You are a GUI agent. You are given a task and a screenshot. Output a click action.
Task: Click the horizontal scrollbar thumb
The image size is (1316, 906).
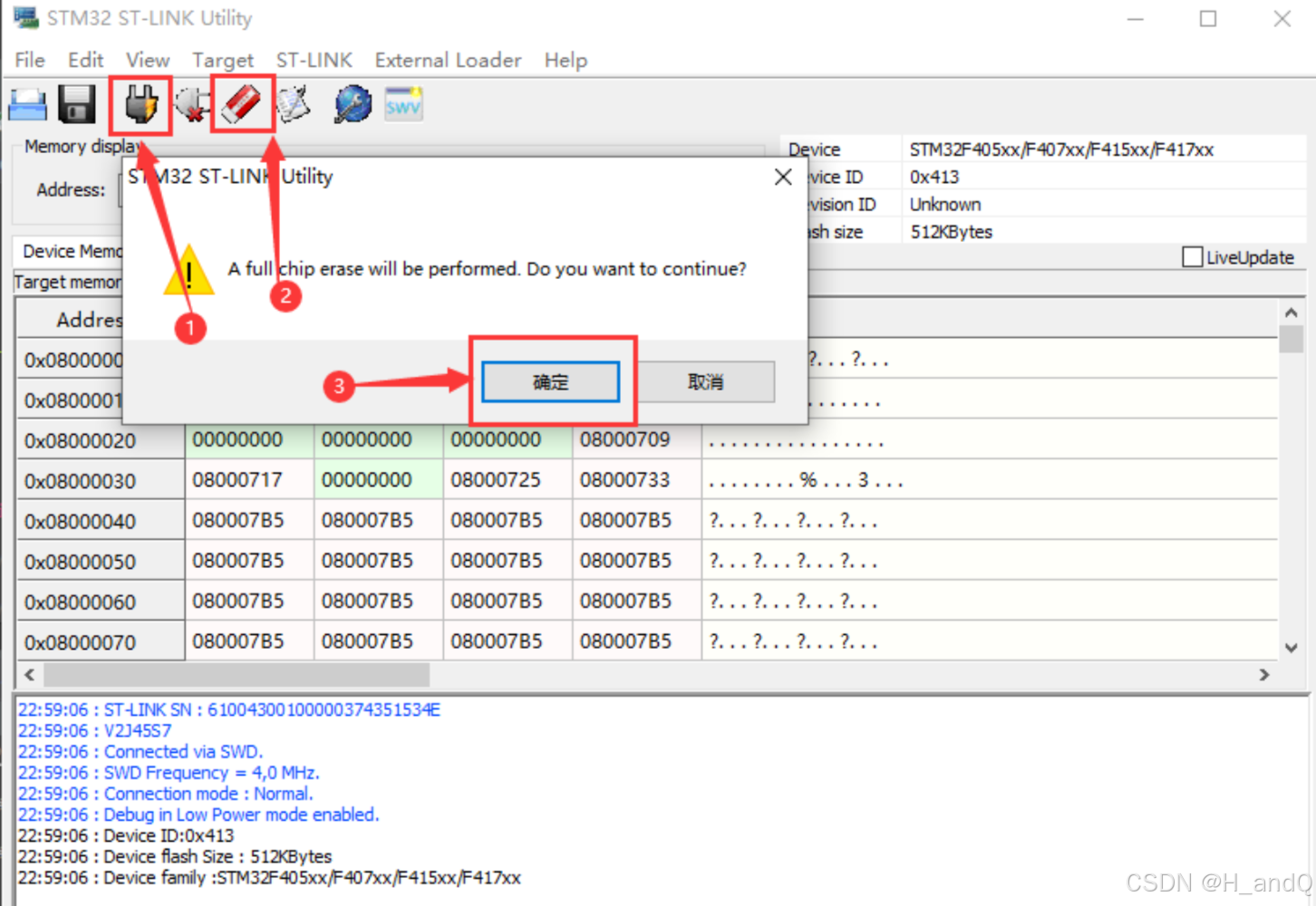(x=237, y=675)
